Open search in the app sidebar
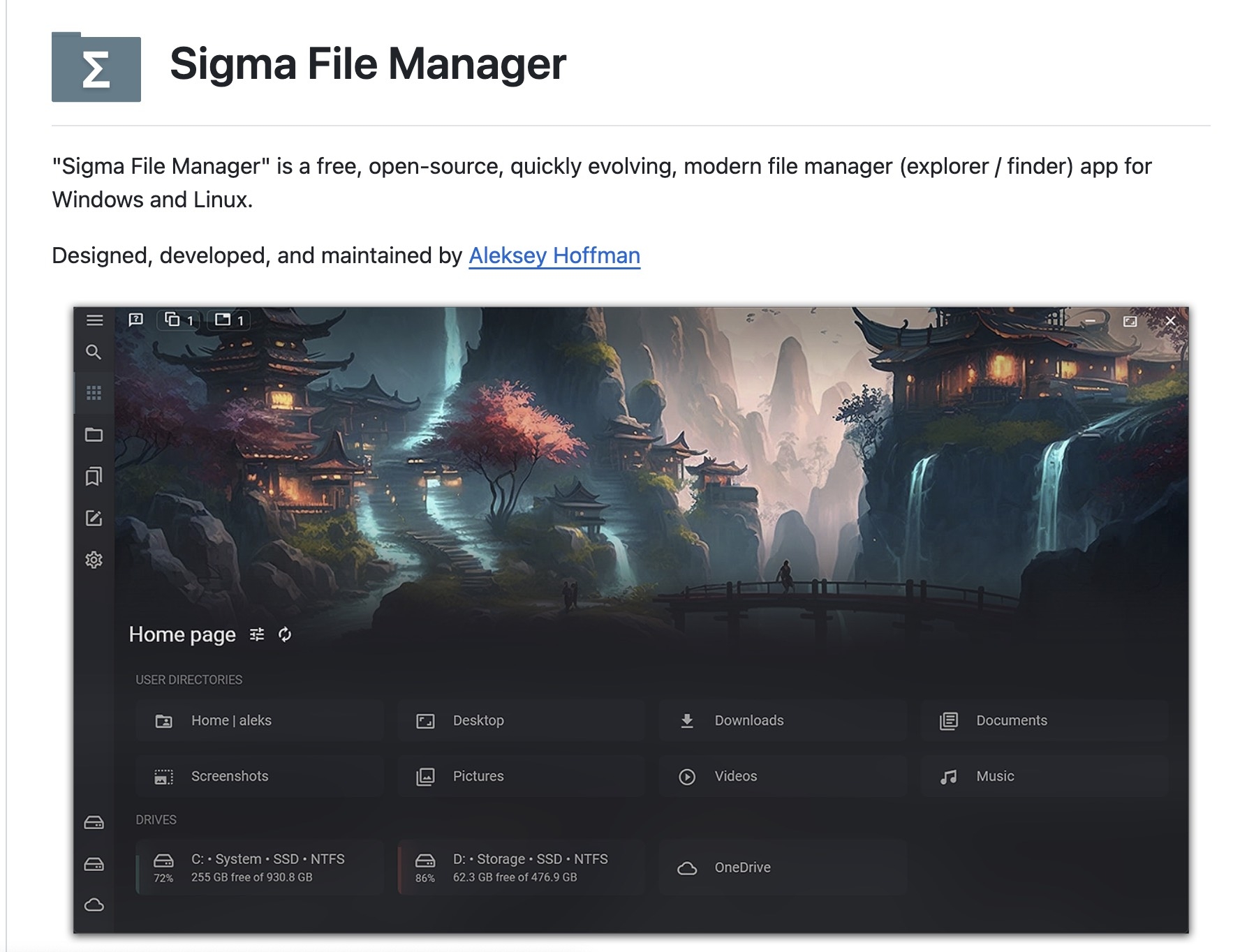 94,352
